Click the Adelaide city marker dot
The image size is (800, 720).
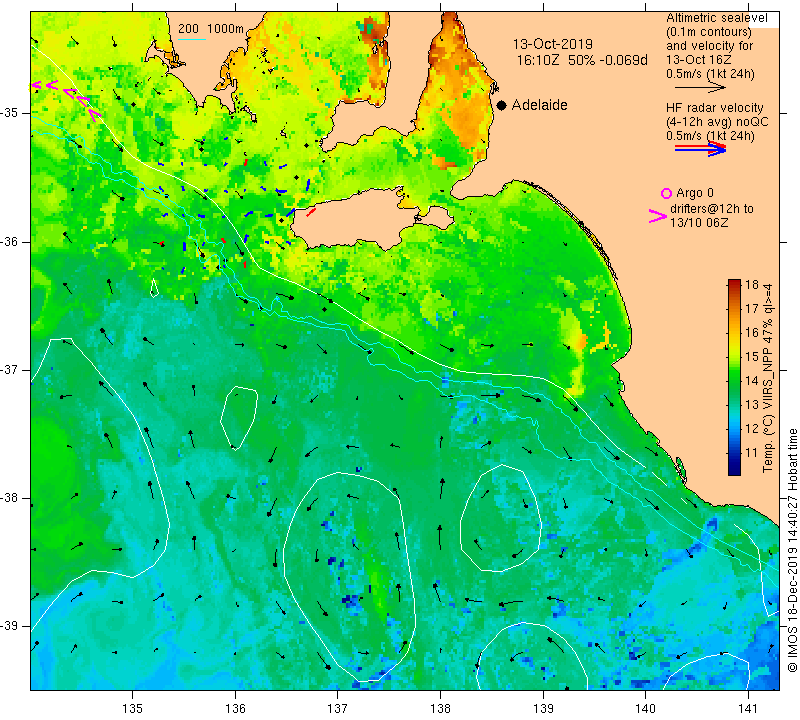pos(502,105)
